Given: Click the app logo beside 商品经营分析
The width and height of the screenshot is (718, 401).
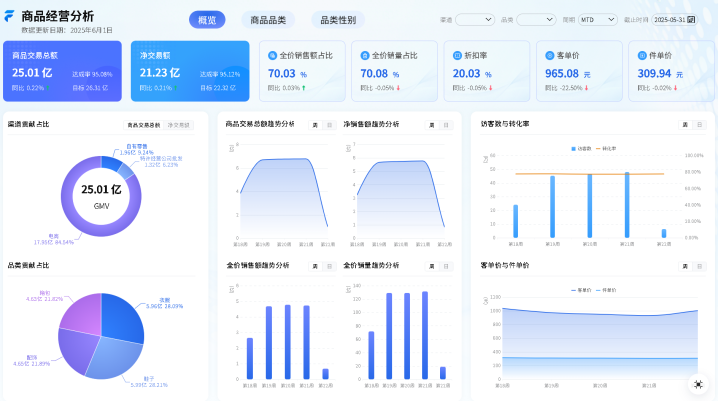Looking at the screenshot, I should point(10,17).
